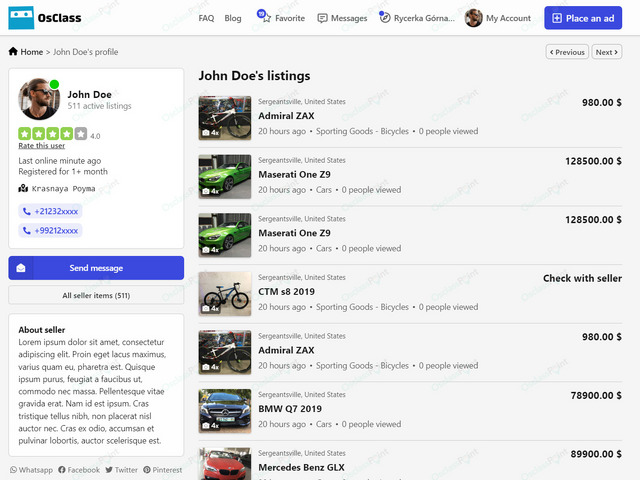Share profile on Twitter
640x480 pixels.
click(x=121, y=470)
